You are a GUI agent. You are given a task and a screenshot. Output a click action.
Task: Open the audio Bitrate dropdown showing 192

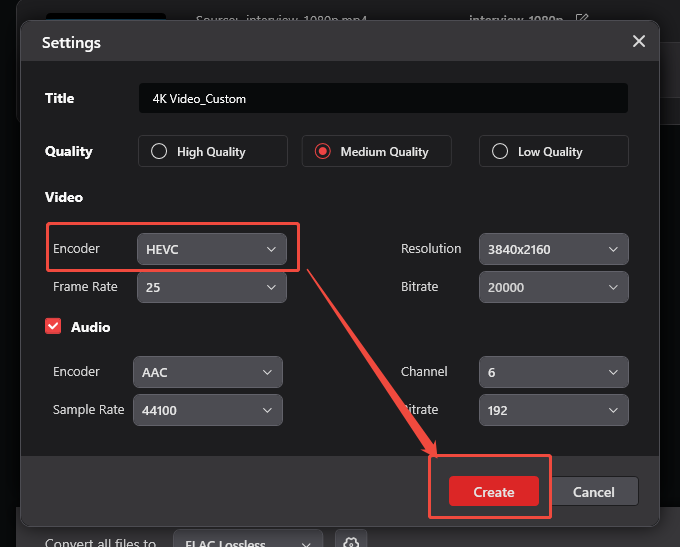pyautogui.click(x=553, y=410)
